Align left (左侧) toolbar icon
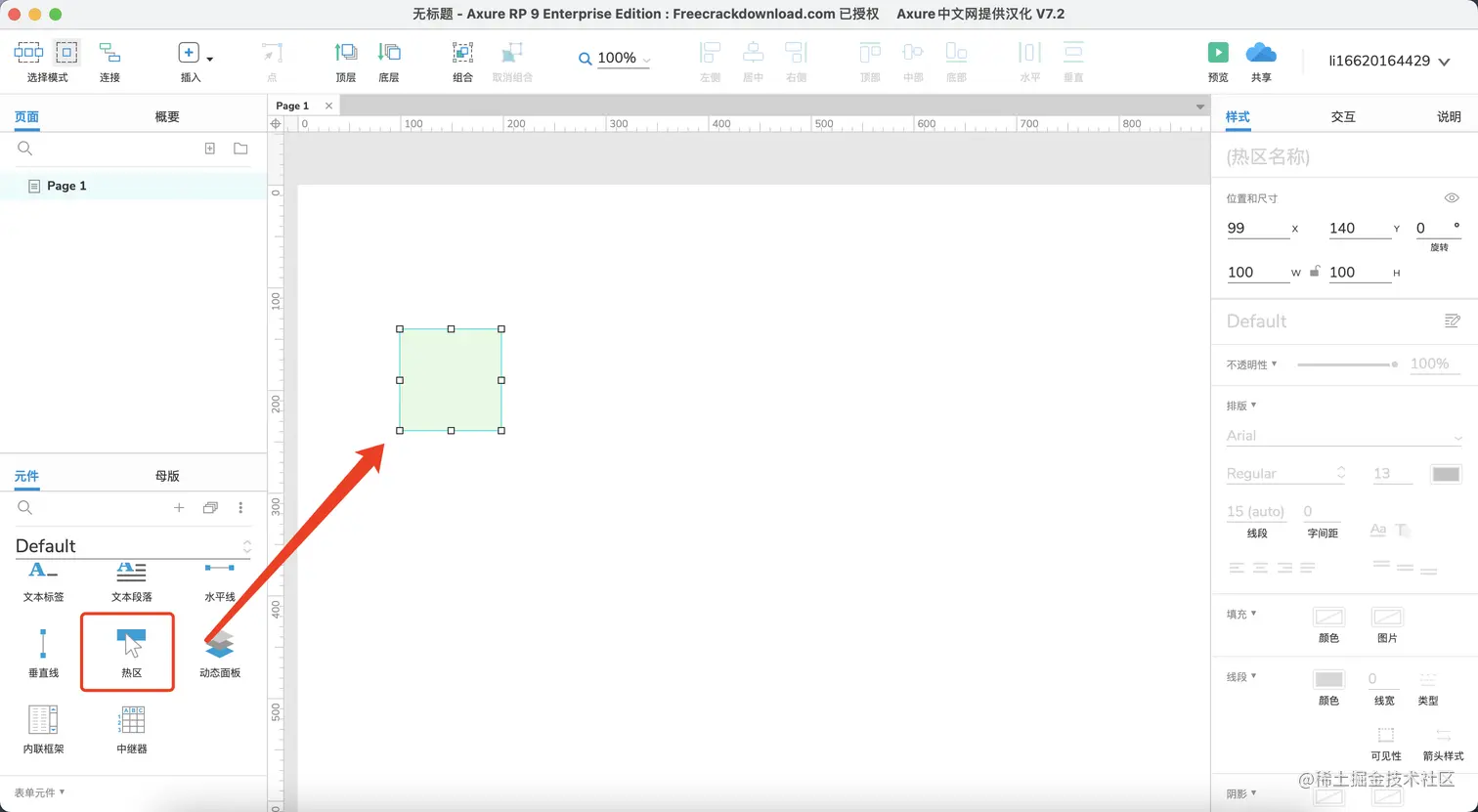Screen dimensions: 1478x812 coord(711,53)
